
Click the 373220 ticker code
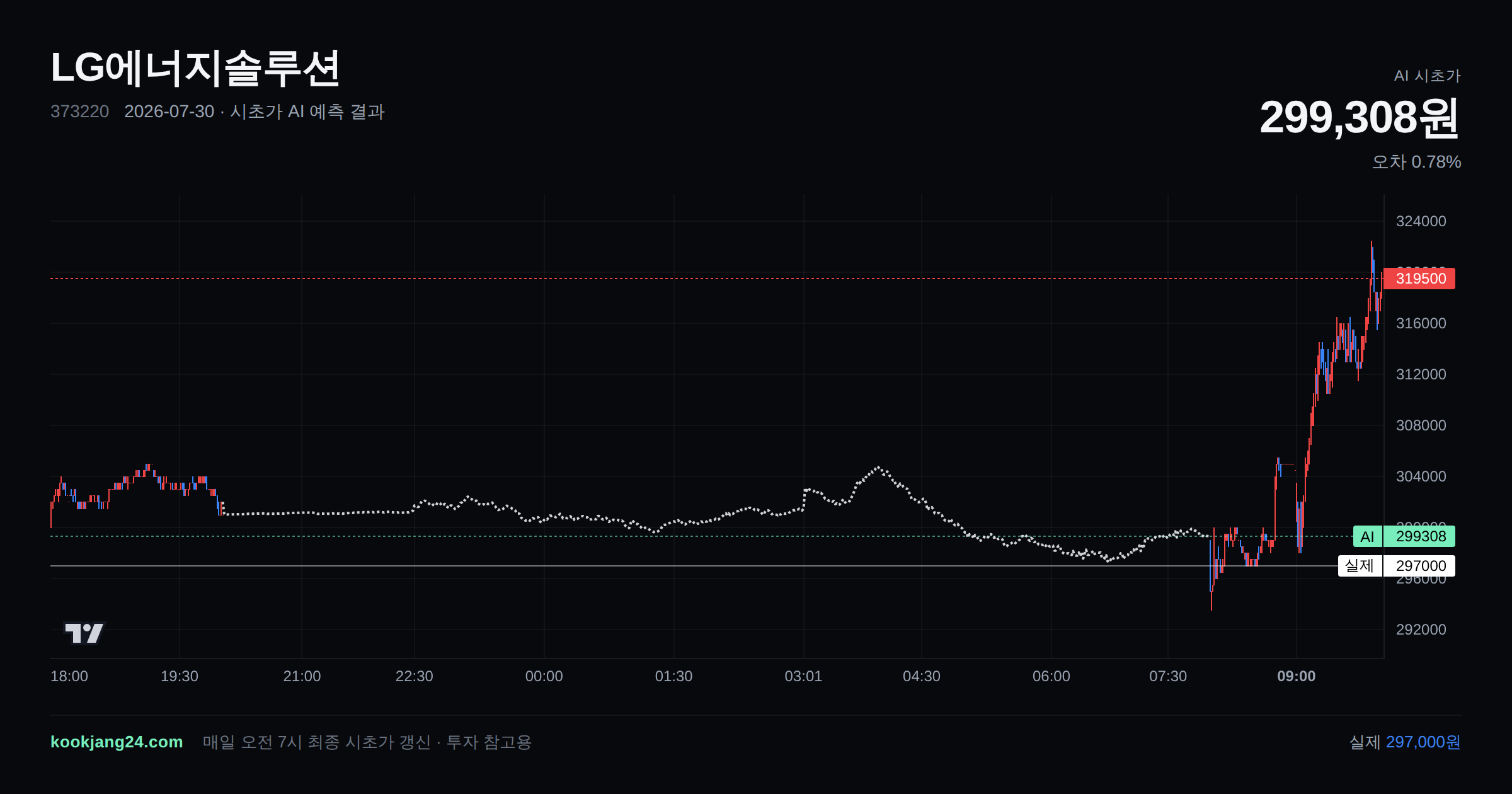[79, 112]
